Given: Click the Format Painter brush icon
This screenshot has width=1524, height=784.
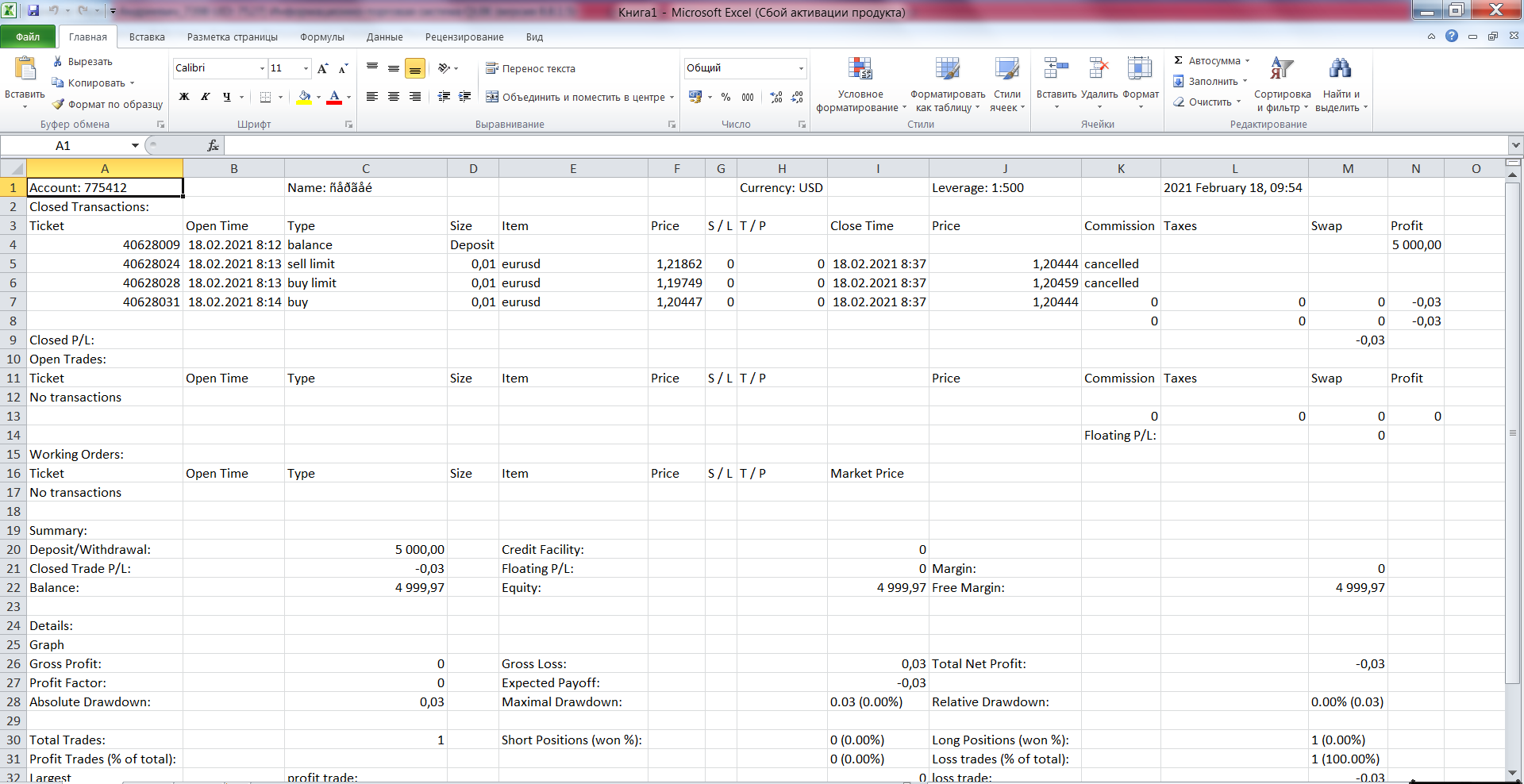Looking at the screenshot, I should tap(58, 104).
